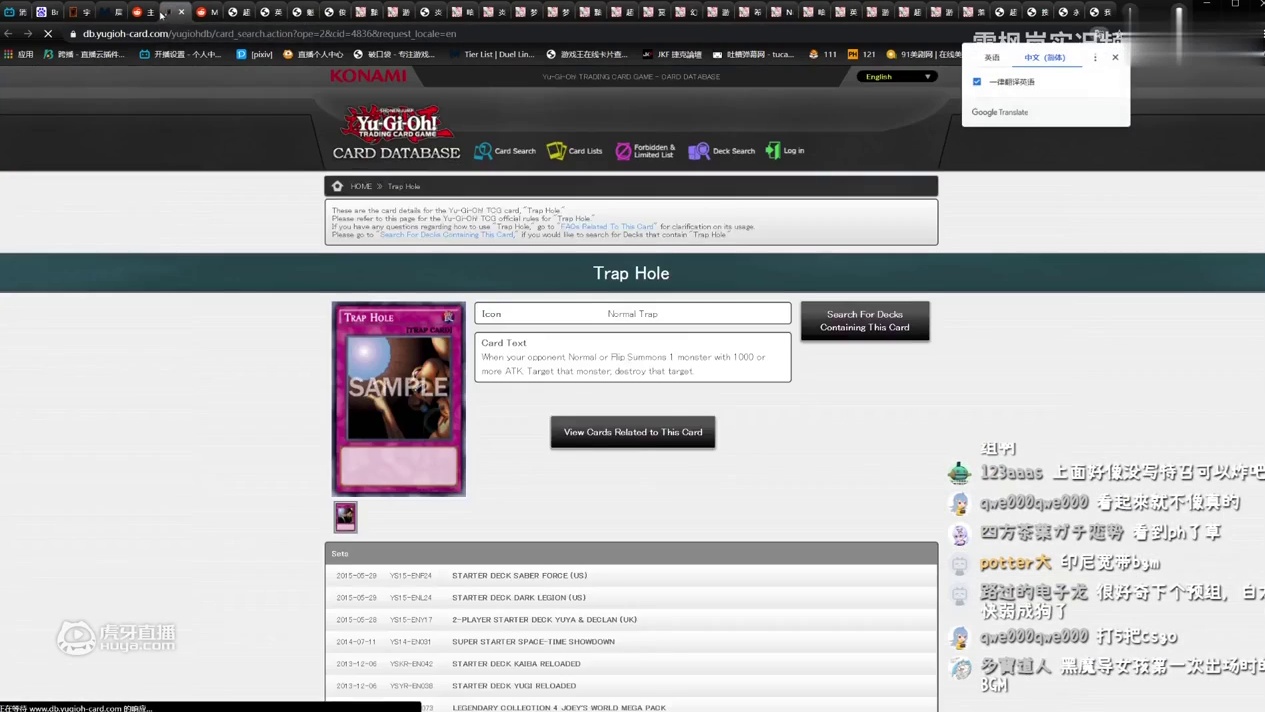
Task: Click the Normal Trap icon field
Action: coord(633,314)
